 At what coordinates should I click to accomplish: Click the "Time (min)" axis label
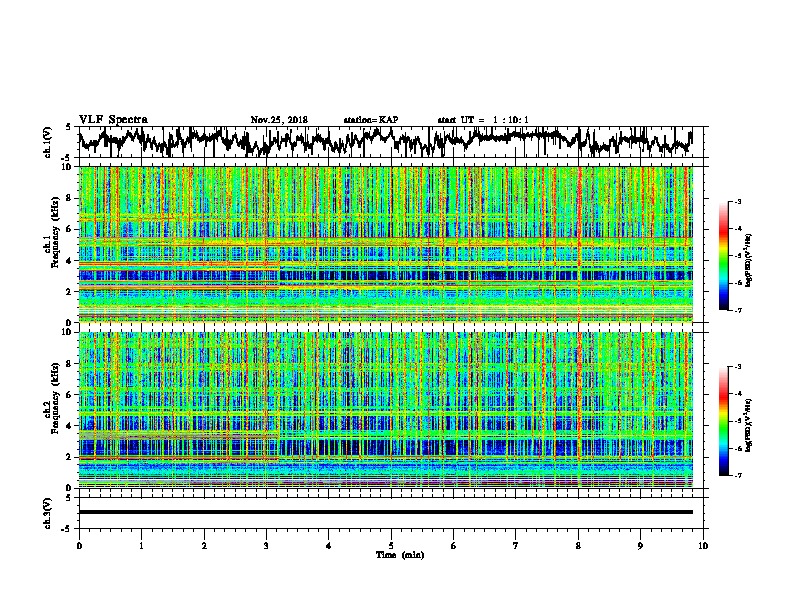pos(400,555)
